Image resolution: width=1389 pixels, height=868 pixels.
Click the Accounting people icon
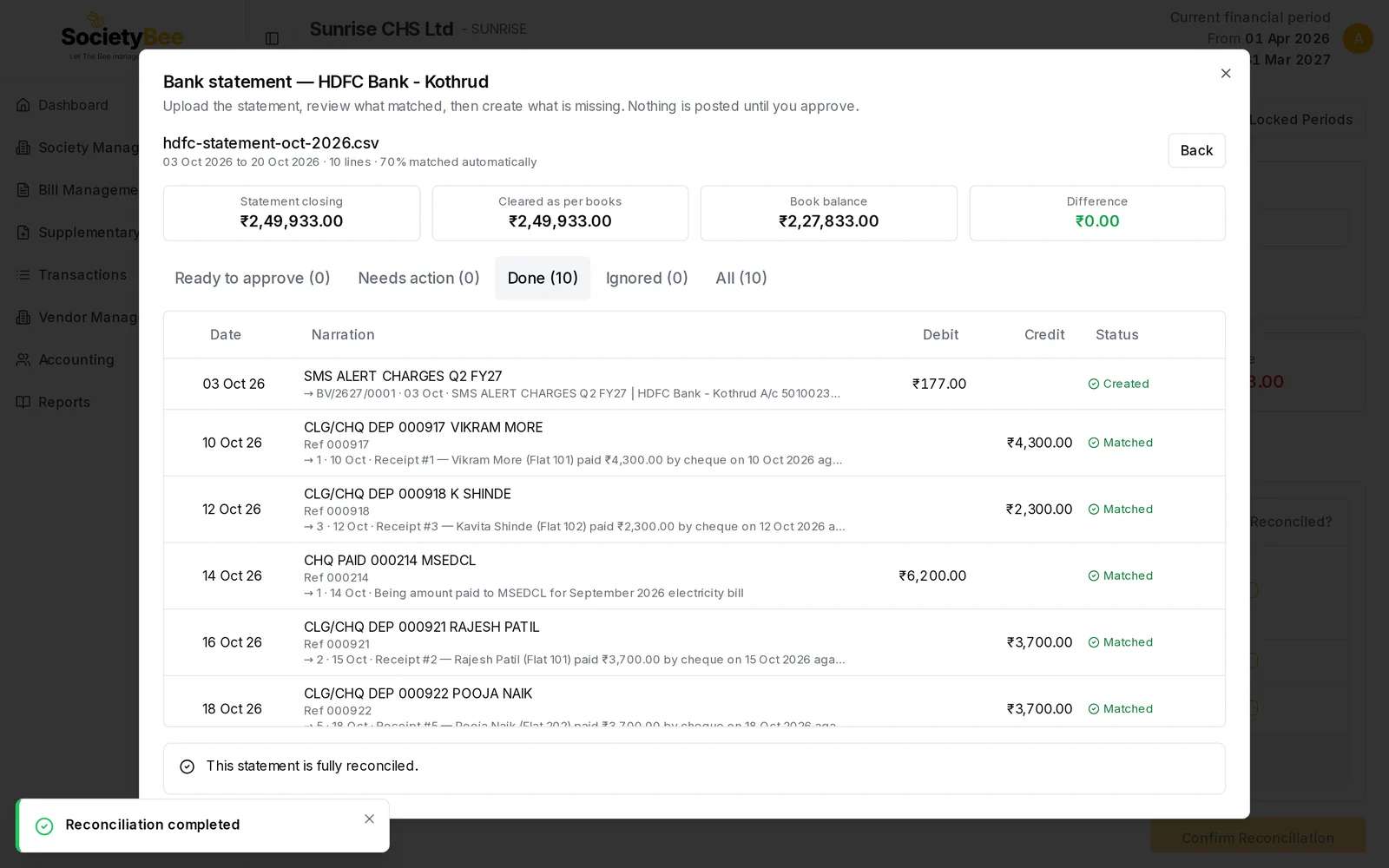(23, 359)
